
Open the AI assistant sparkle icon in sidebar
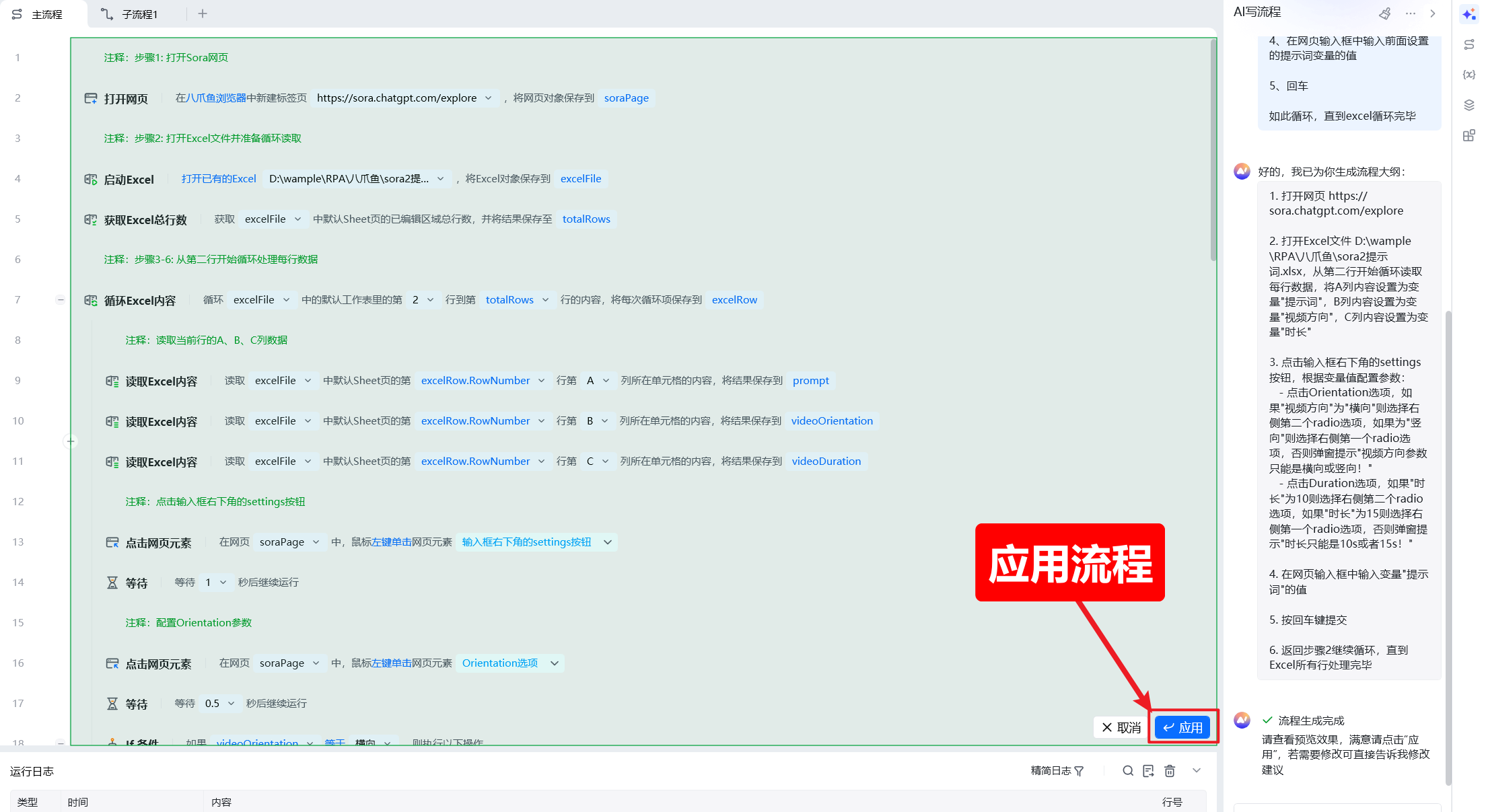tap(1469, 14)
